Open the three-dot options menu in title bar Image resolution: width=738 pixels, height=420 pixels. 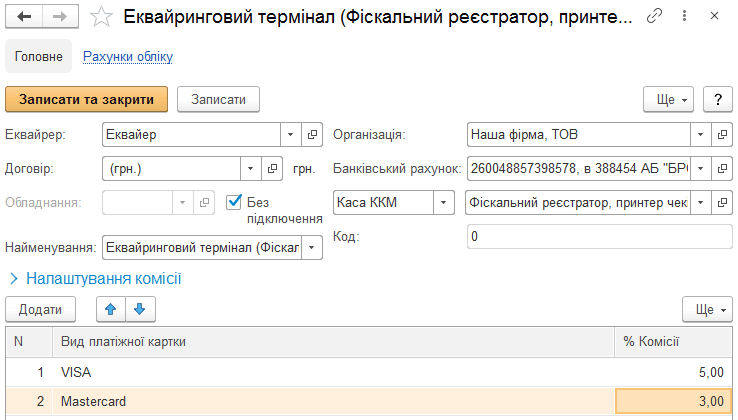[684, 16]
